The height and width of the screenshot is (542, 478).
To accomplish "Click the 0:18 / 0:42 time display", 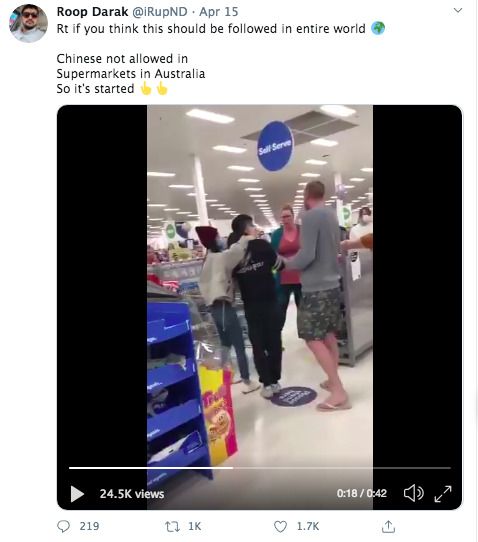I will coord(362,493).
